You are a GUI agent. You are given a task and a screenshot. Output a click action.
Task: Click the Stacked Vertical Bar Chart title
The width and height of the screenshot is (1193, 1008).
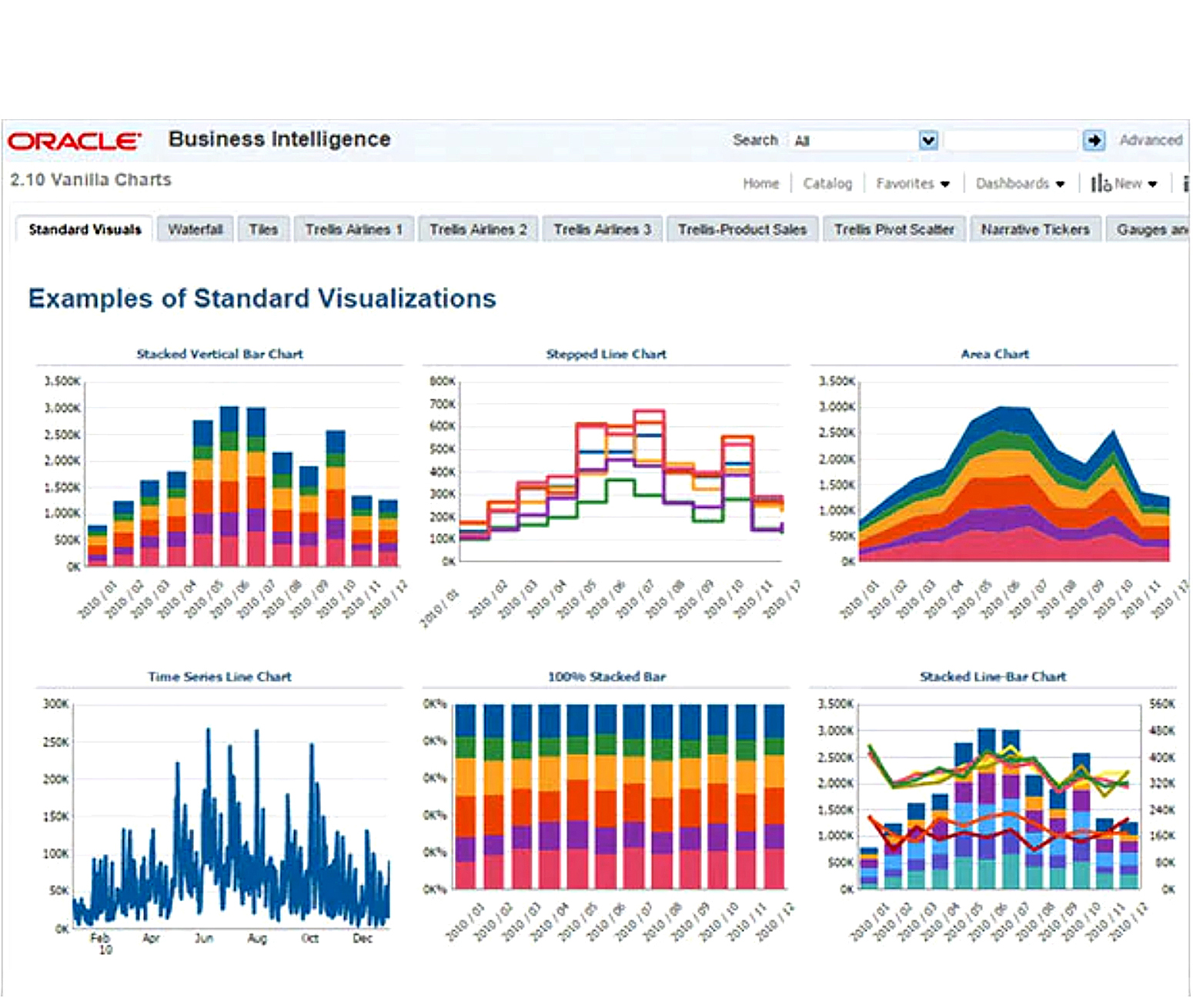click(219, 354)
